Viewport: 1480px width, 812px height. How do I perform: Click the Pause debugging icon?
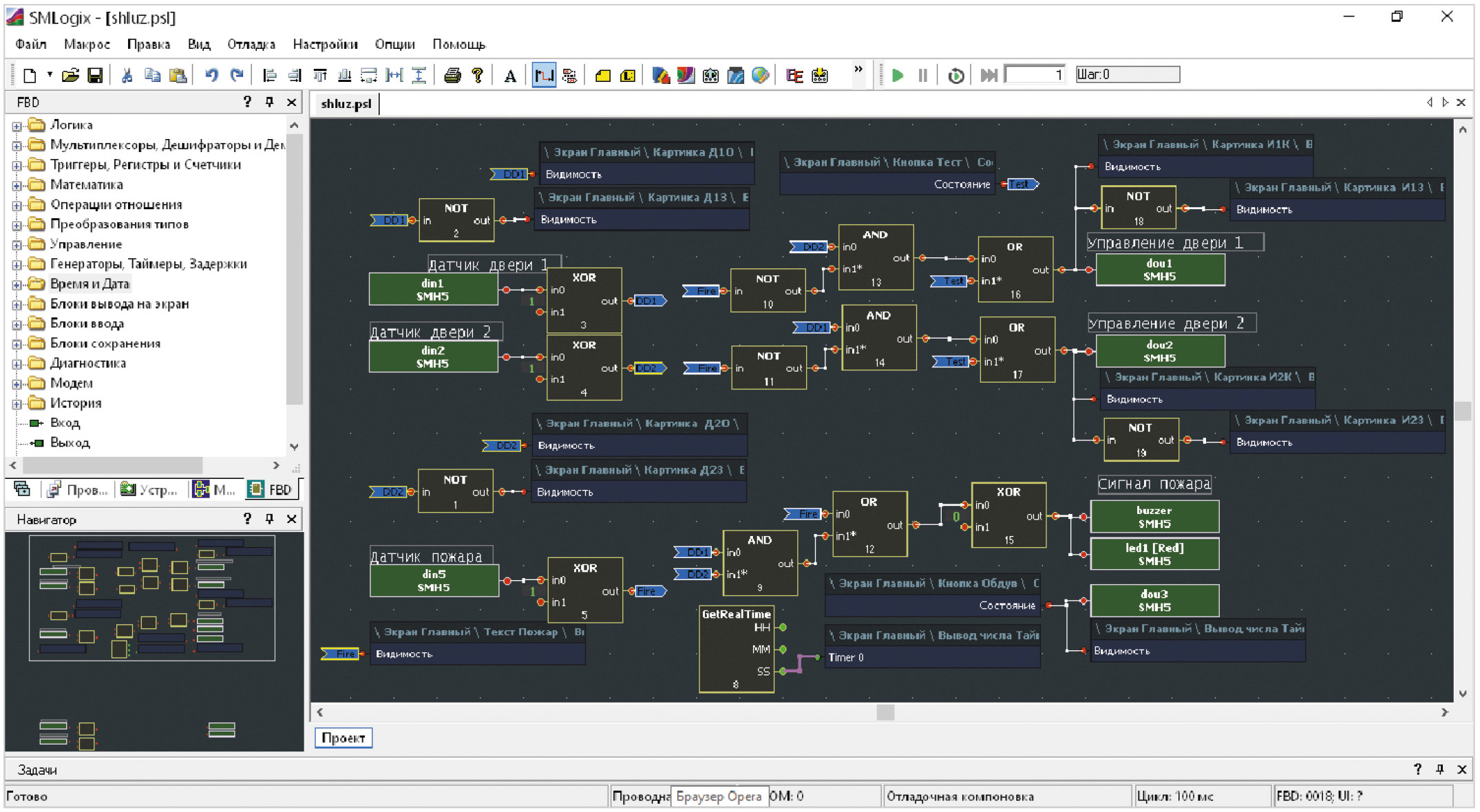tap(922, 75)
